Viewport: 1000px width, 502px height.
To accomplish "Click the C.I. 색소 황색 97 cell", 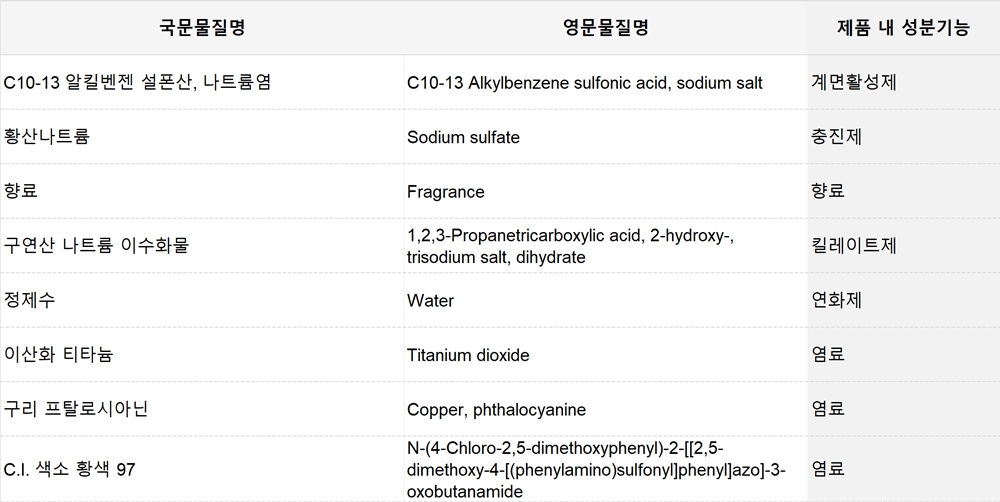I will (x=202, y=469).
